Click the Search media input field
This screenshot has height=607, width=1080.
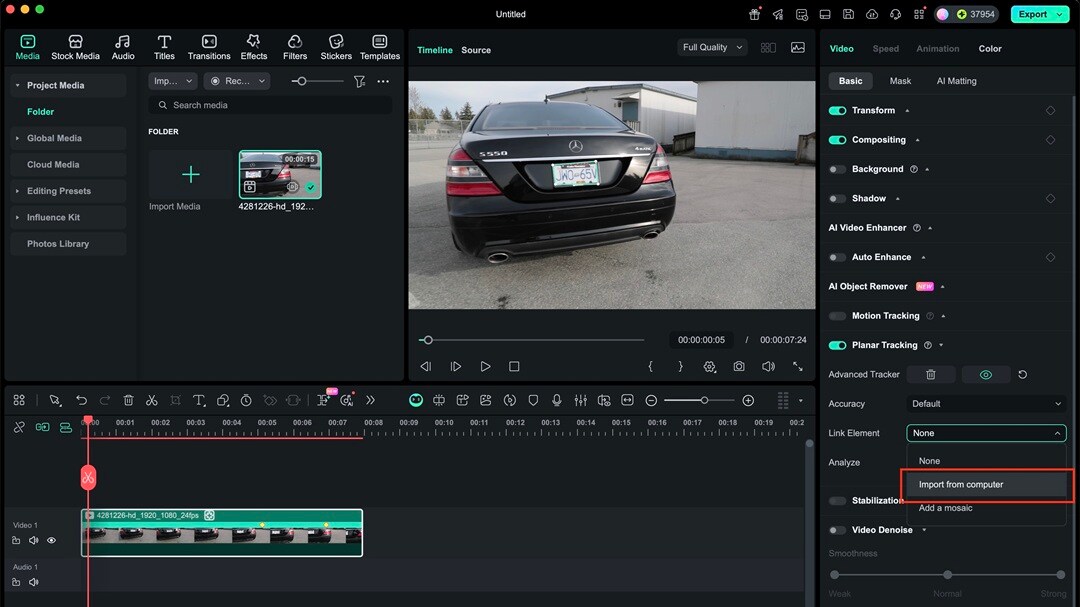(270, 105)
